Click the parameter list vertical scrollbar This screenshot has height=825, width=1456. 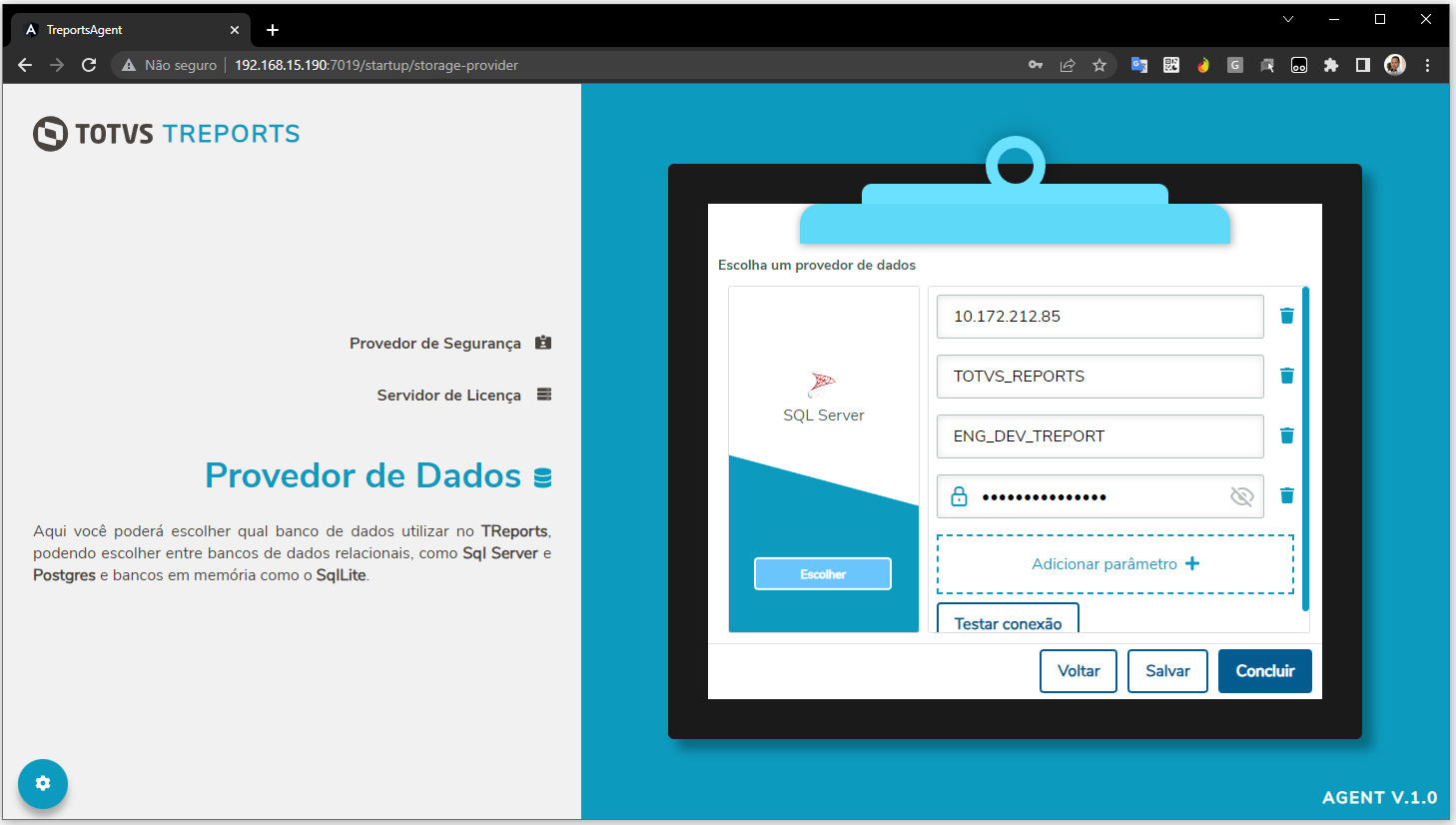[1306, 448]
